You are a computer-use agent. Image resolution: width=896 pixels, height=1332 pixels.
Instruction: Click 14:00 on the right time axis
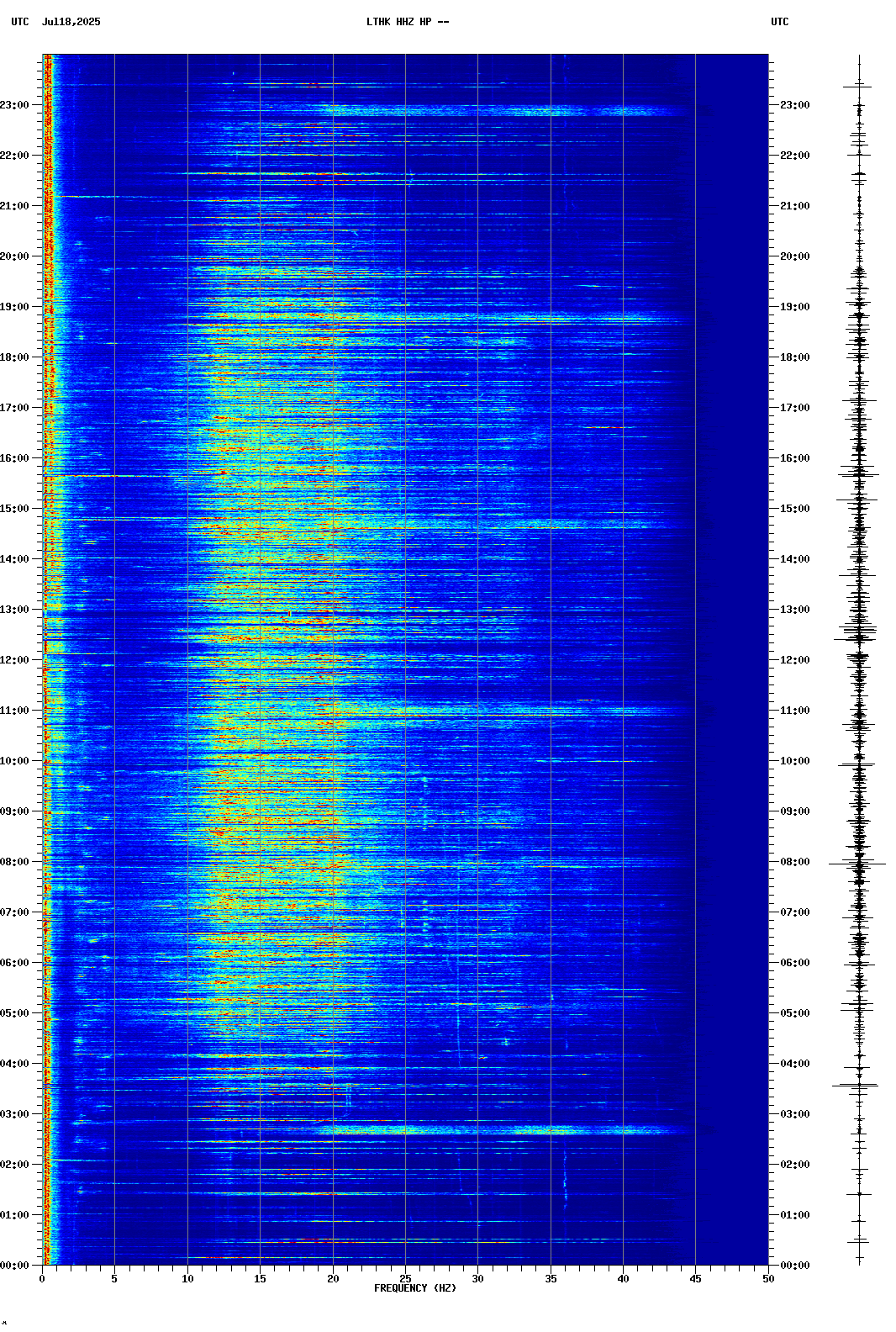coord(795,559)
